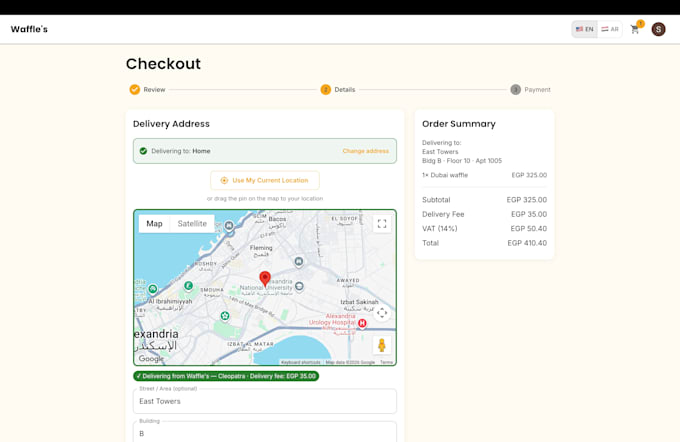Switch map to Map view

tap(154, 224)
